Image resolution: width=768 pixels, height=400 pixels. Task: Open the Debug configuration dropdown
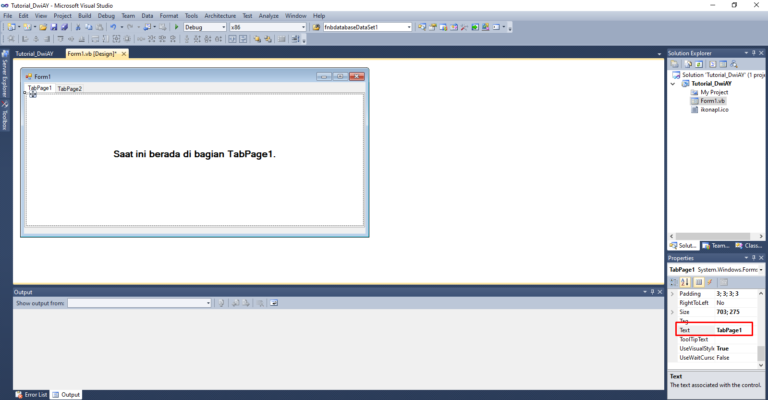pyautogui.click(x=224, y=27)
